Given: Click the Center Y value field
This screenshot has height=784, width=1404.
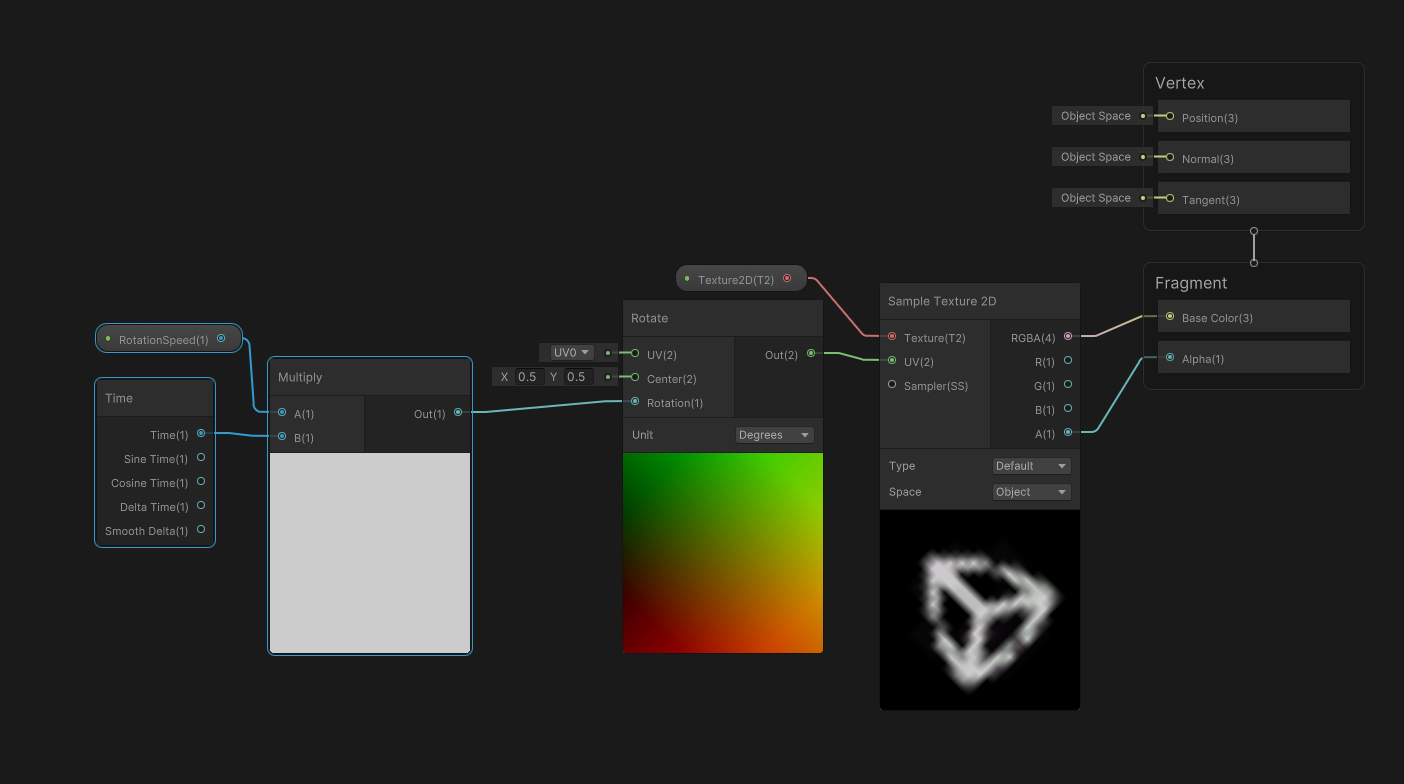Looking at the screenshot, I should click(x=578, y=377).
